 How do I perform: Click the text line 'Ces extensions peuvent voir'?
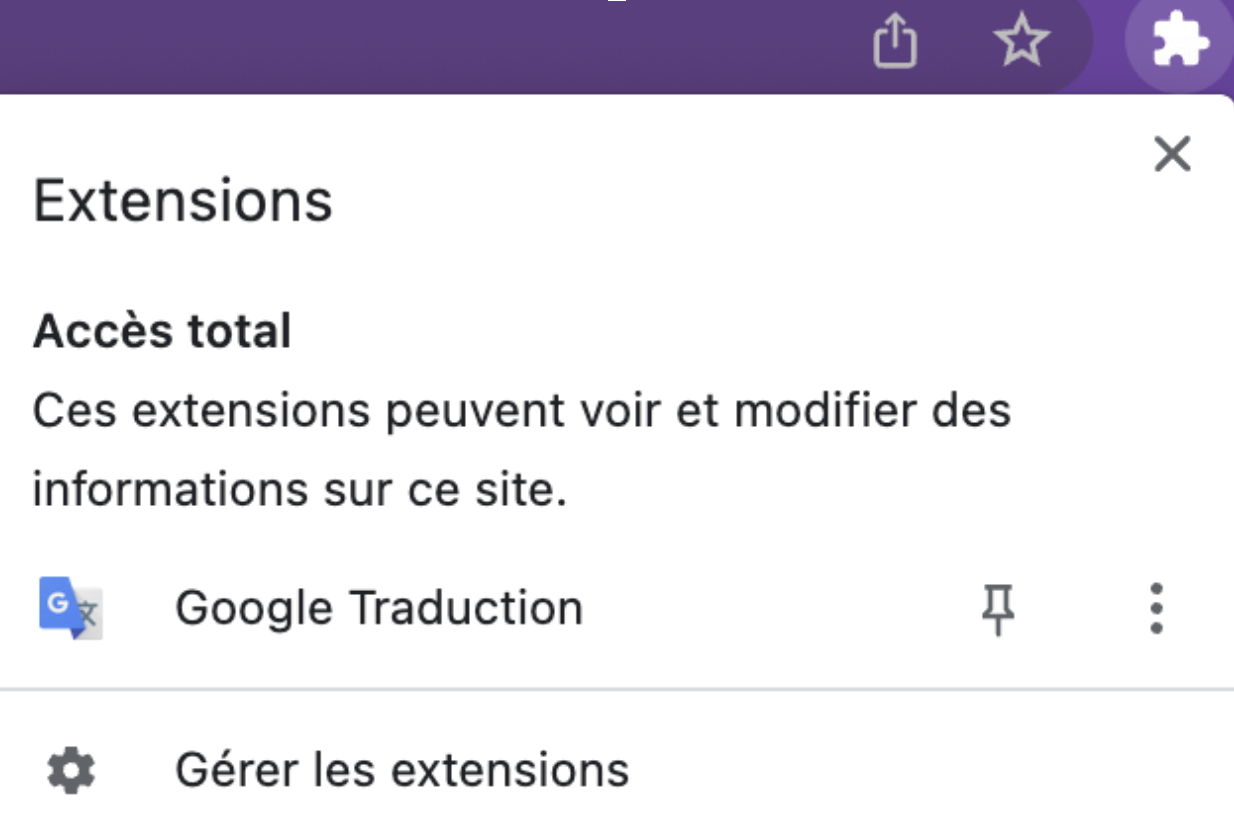pos(520,410)
